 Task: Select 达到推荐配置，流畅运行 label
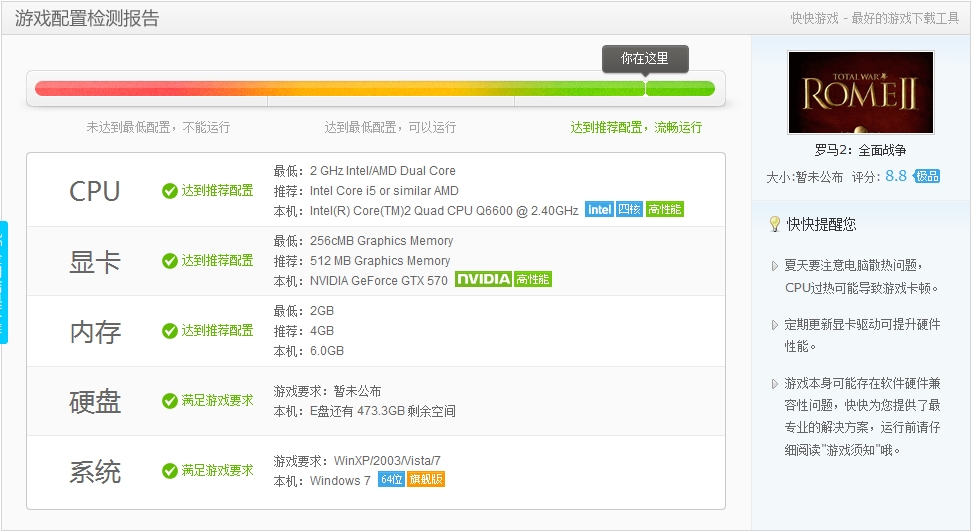(636, 128)
